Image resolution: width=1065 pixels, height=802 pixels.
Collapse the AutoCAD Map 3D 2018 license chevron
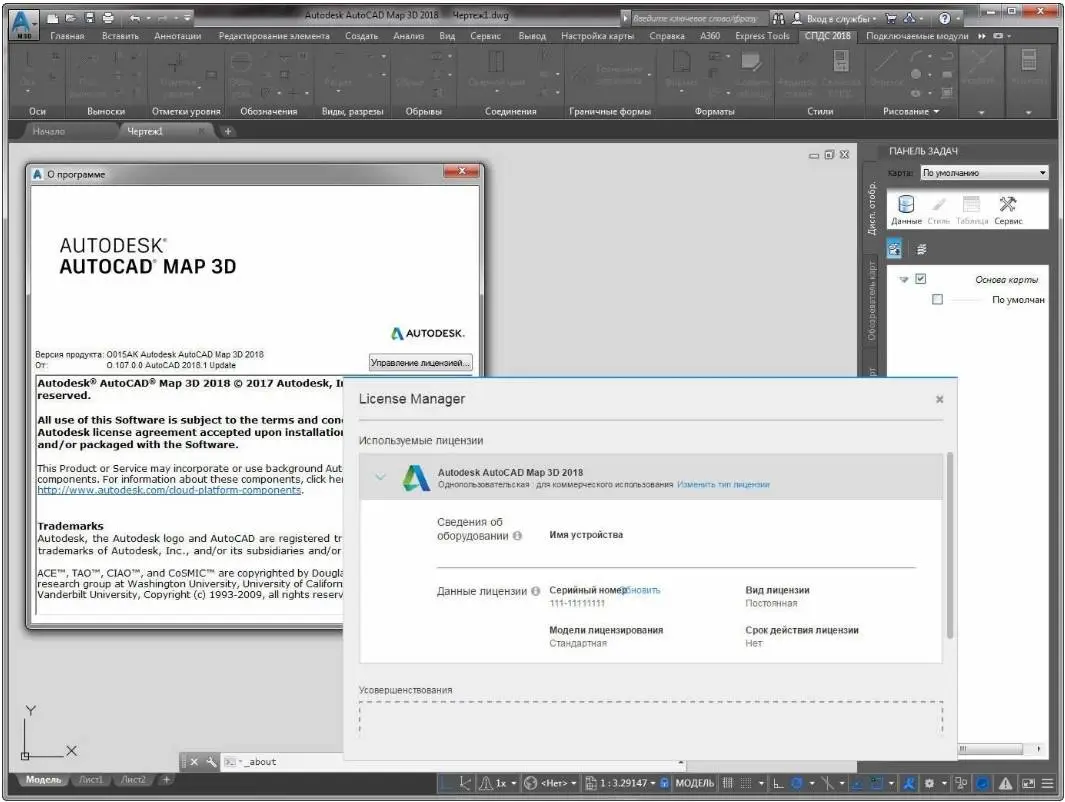click(x=380, y=477)
